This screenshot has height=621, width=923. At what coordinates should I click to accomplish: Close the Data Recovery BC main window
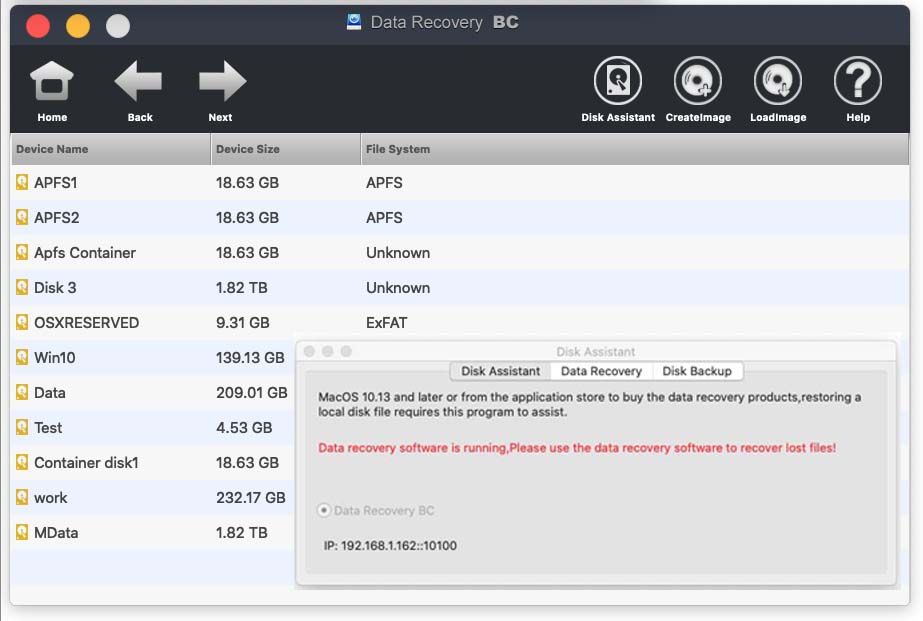click(x=38, y=26)
